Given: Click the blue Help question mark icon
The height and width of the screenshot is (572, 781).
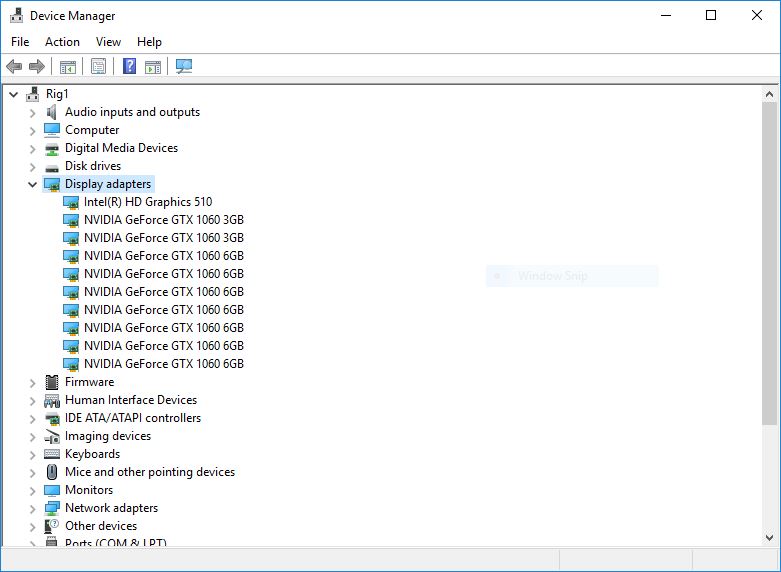Looking at the screenshot, I should pos(130,66).
